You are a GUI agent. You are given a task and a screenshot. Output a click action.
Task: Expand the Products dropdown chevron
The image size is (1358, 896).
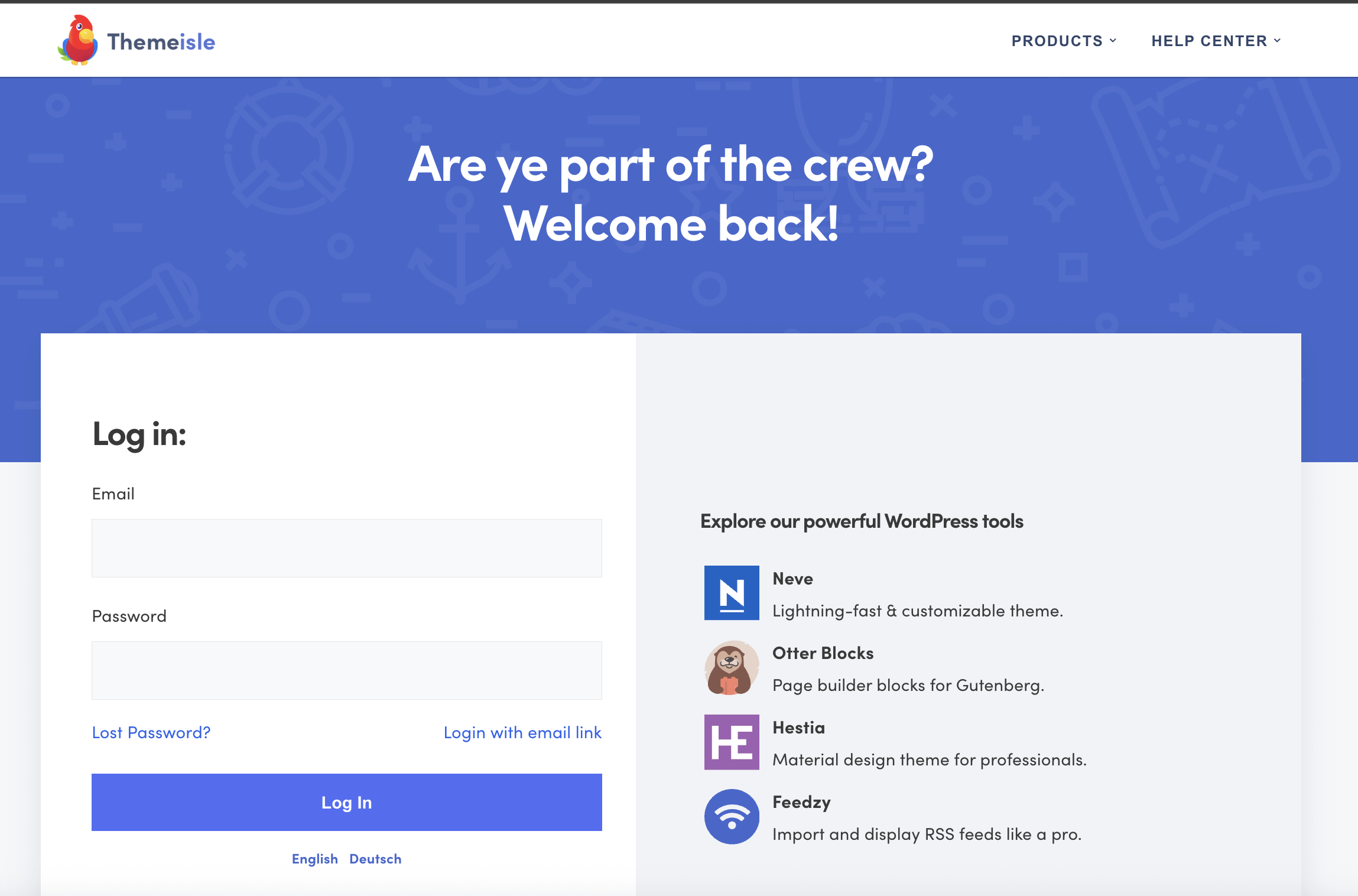tap(1113, 41)
